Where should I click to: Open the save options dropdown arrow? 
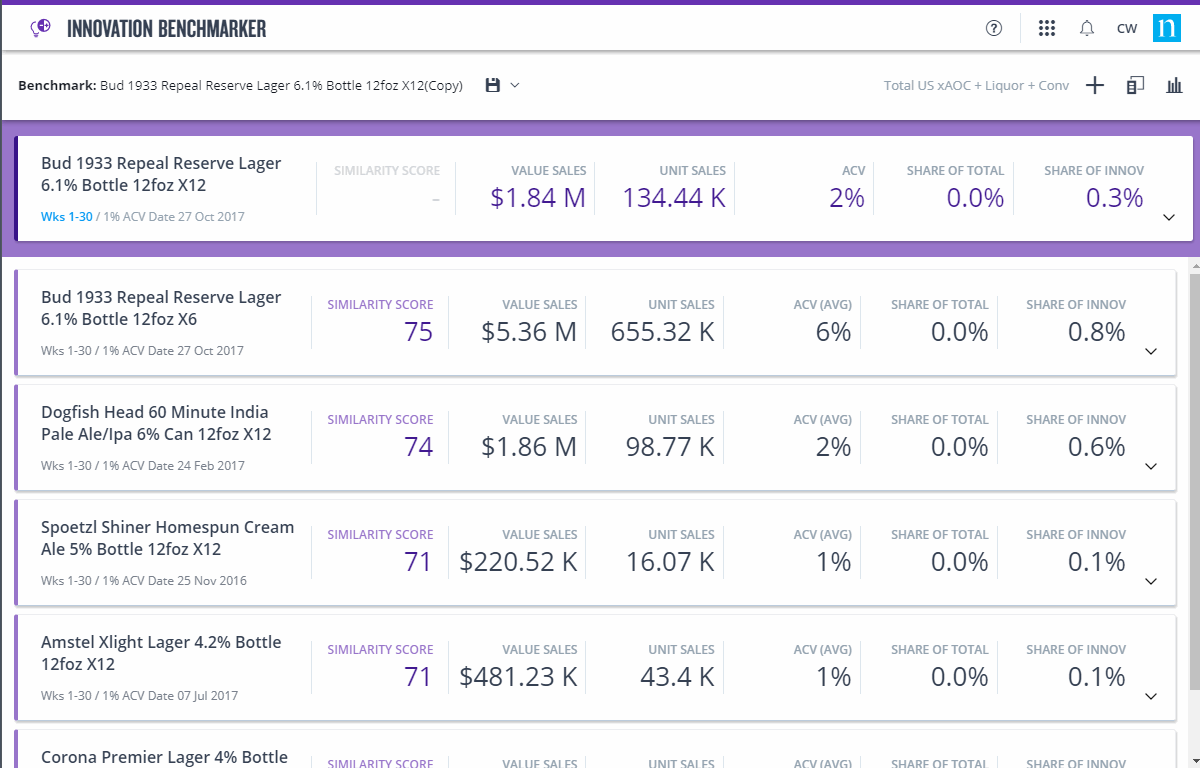(x=515, y=85)
